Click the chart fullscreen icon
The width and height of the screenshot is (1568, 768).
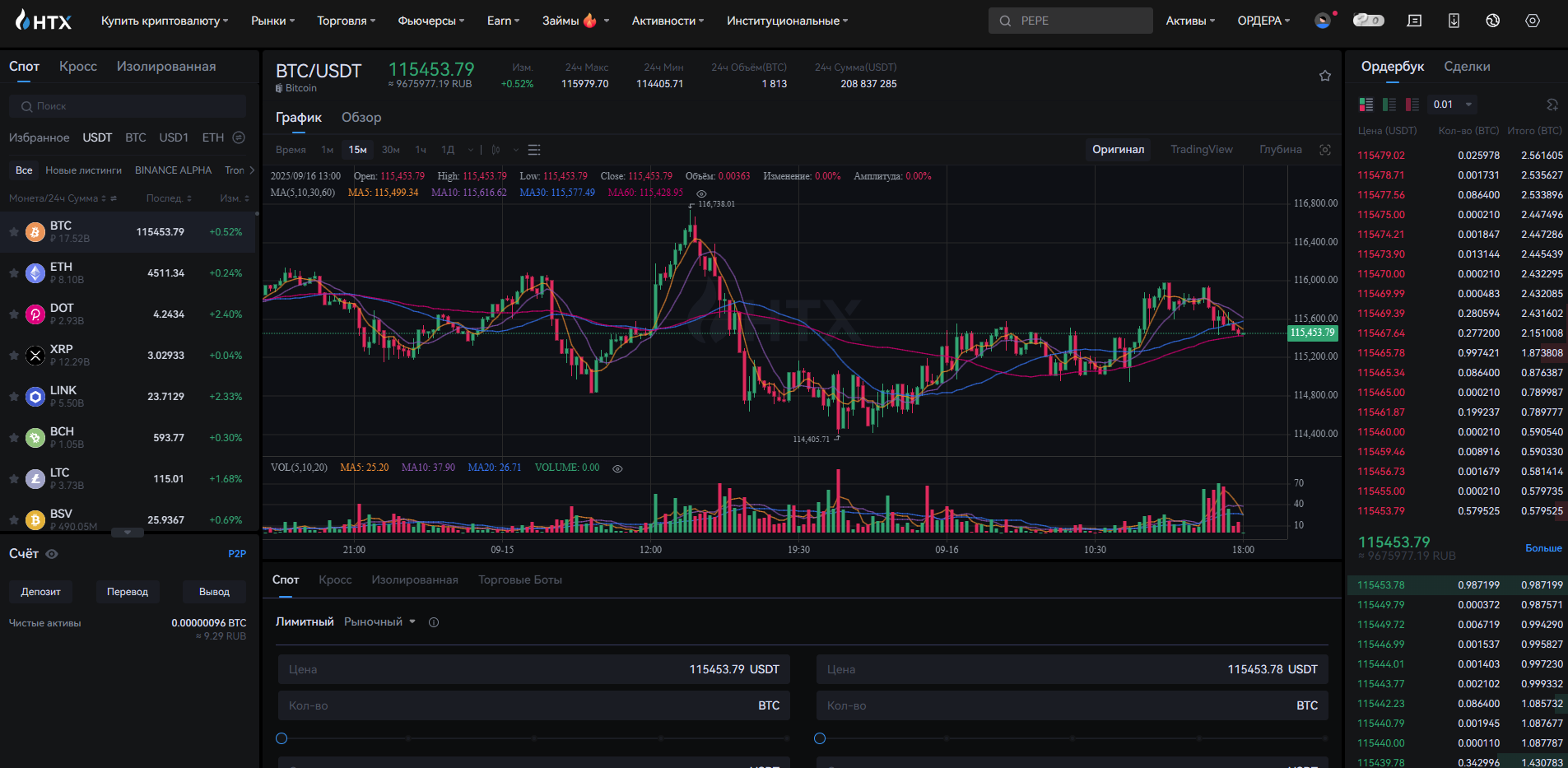[1324, 150]
